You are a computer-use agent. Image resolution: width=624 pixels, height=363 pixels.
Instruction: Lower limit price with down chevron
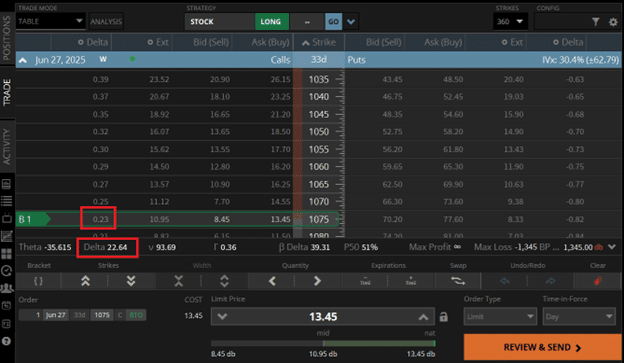[x=222, y=317]
